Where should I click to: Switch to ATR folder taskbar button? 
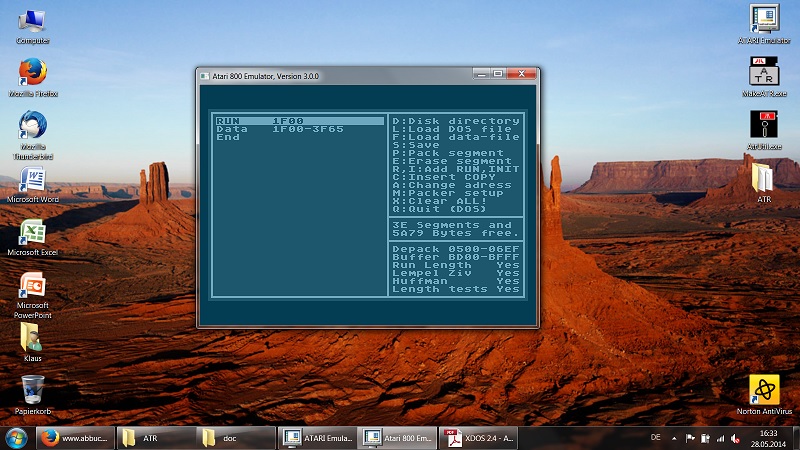(156, 438)
